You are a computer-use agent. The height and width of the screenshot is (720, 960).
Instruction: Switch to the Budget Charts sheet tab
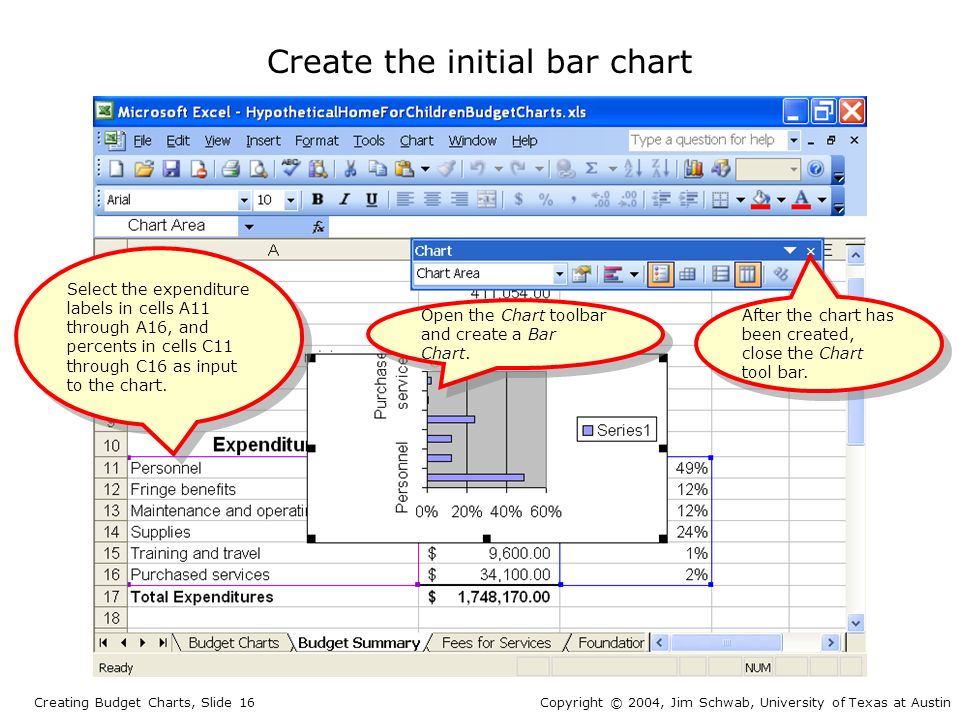[x=233, y=643]
